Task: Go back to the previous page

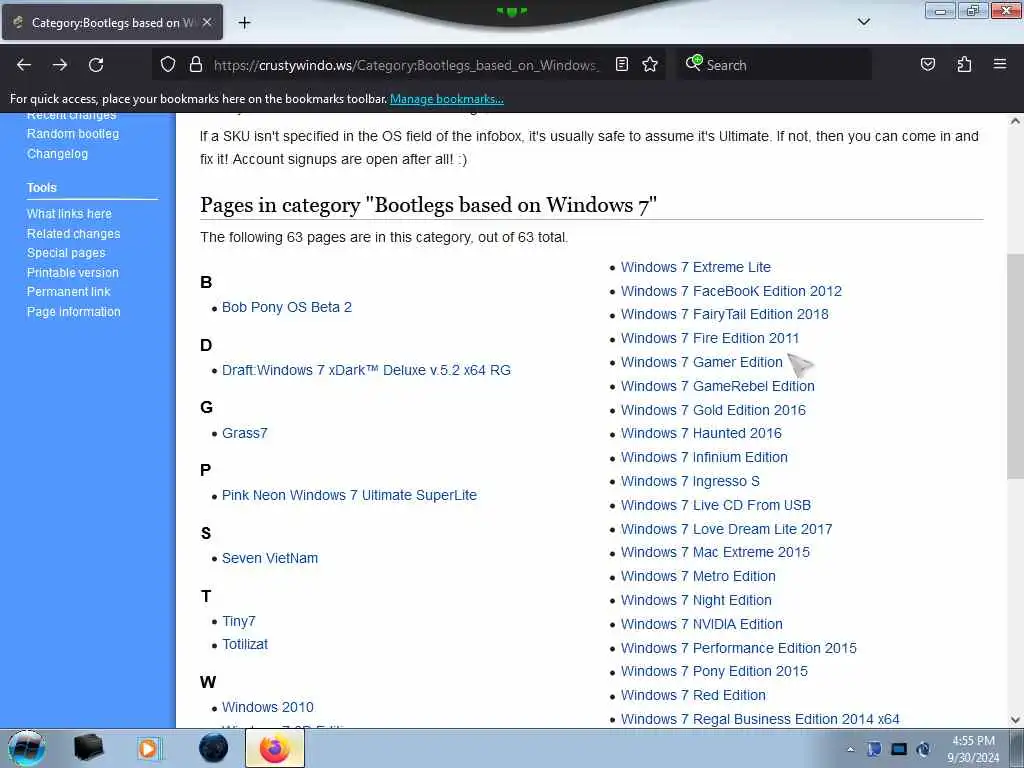Action: coord(24,65)
